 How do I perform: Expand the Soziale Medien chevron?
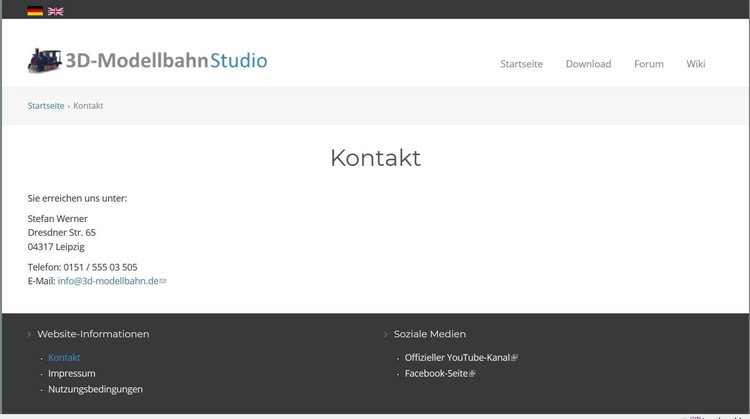click(386, 334)
